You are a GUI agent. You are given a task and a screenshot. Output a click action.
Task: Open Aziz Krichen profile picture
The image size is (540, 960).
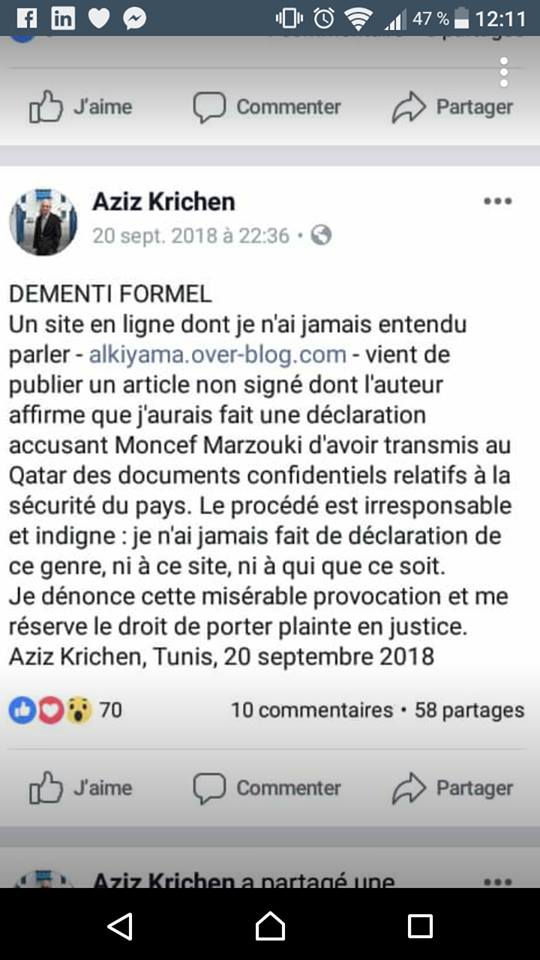tap(43, 222)
